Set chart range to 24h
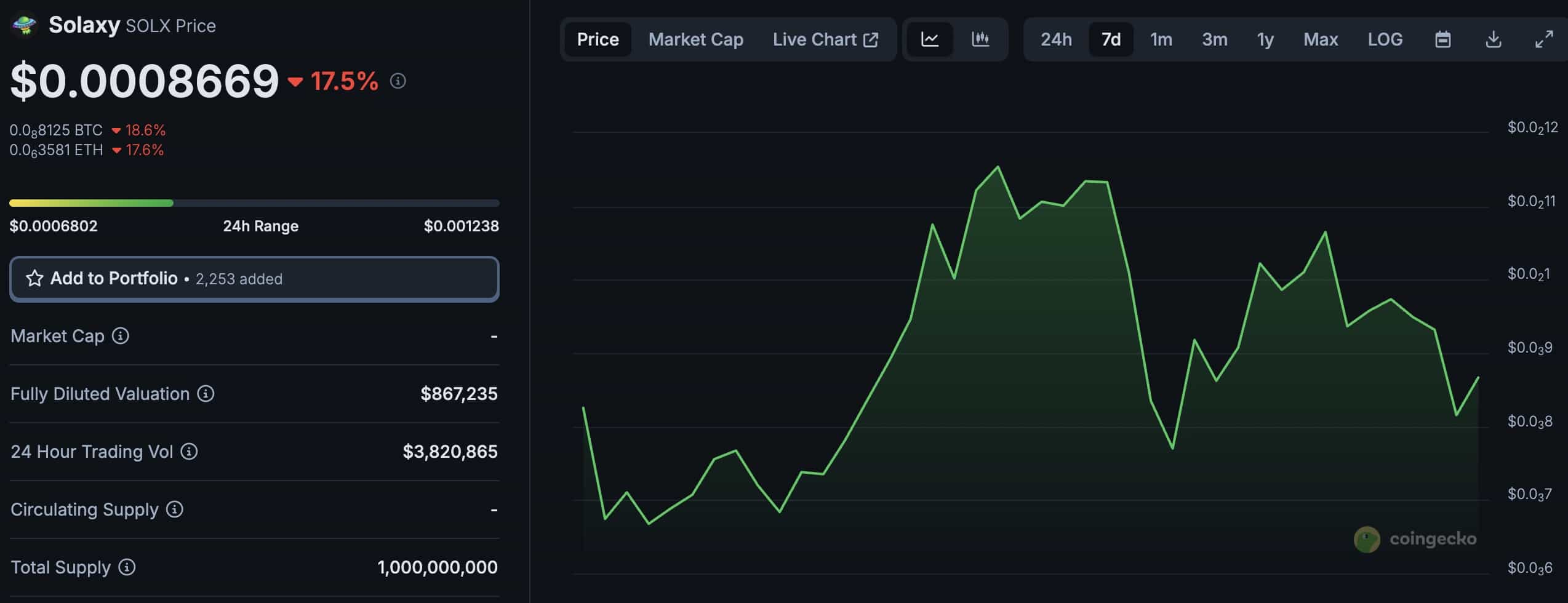The height and width of the screenshot is (603, 1568). (1056, 39)
